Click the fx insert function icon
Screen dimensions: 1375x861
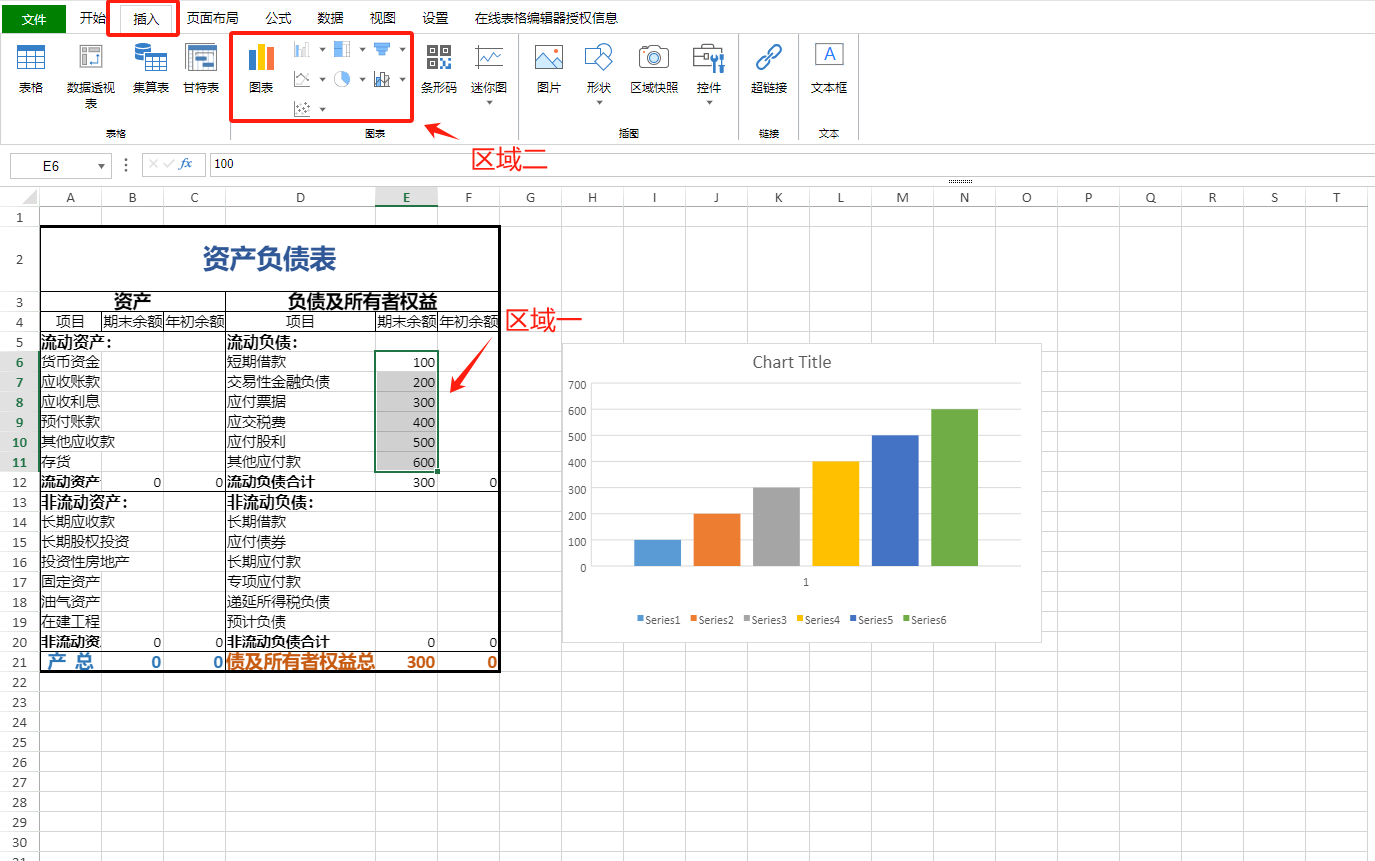[186, 164]
